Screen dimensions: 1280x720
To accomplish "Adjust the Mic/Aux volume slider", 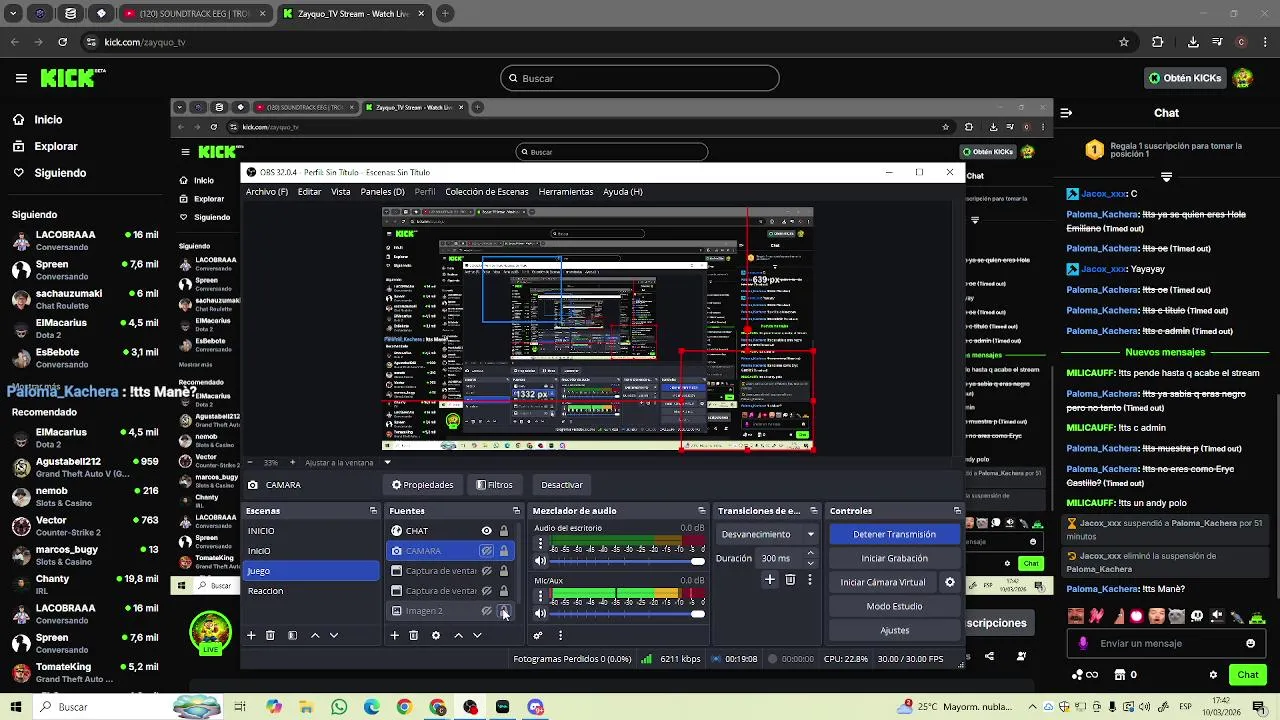I will 627,613.
